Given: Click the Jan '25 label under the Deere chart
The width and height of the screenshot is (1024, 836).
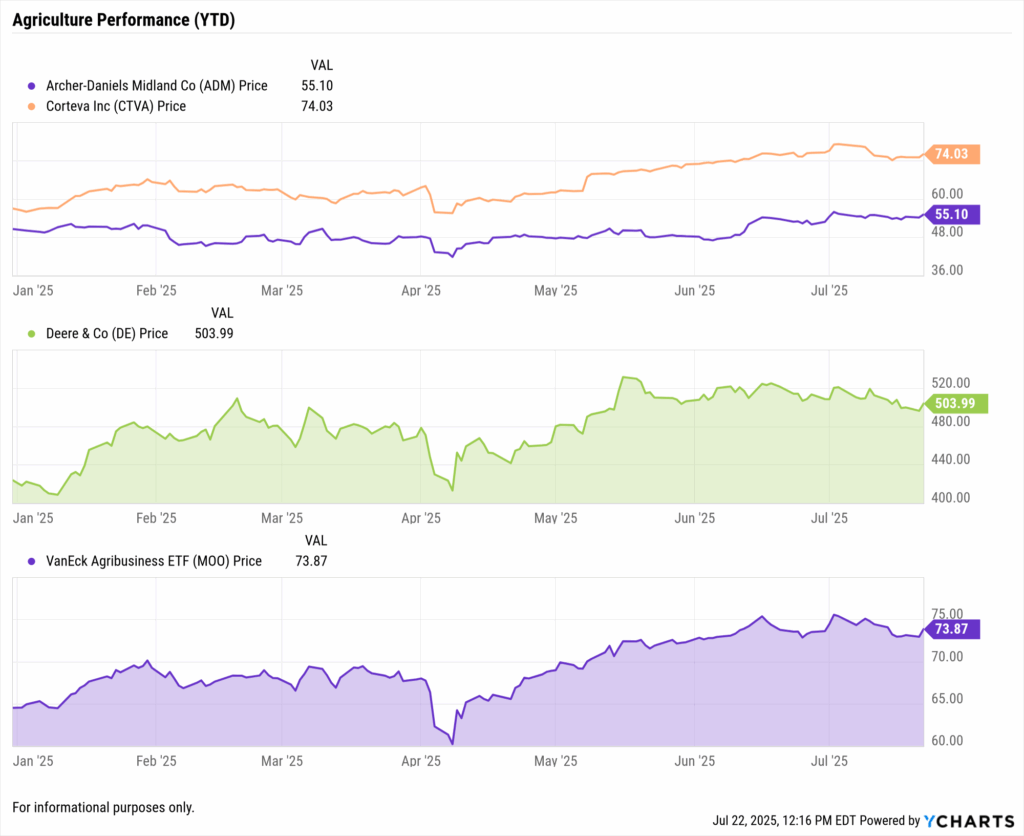Looking at the screenshot, I should coord(33,518).
